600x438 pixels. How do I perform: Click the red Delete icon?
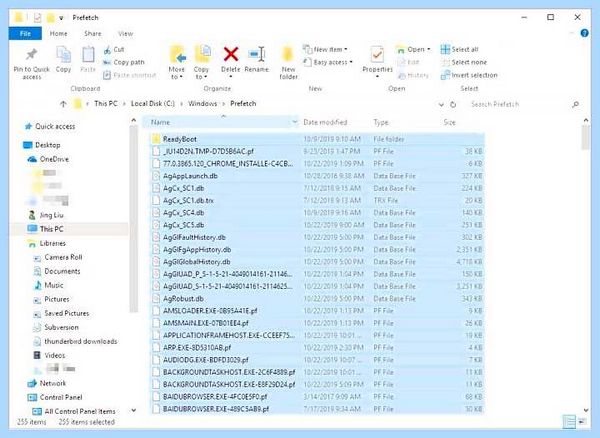coord(231,54)
